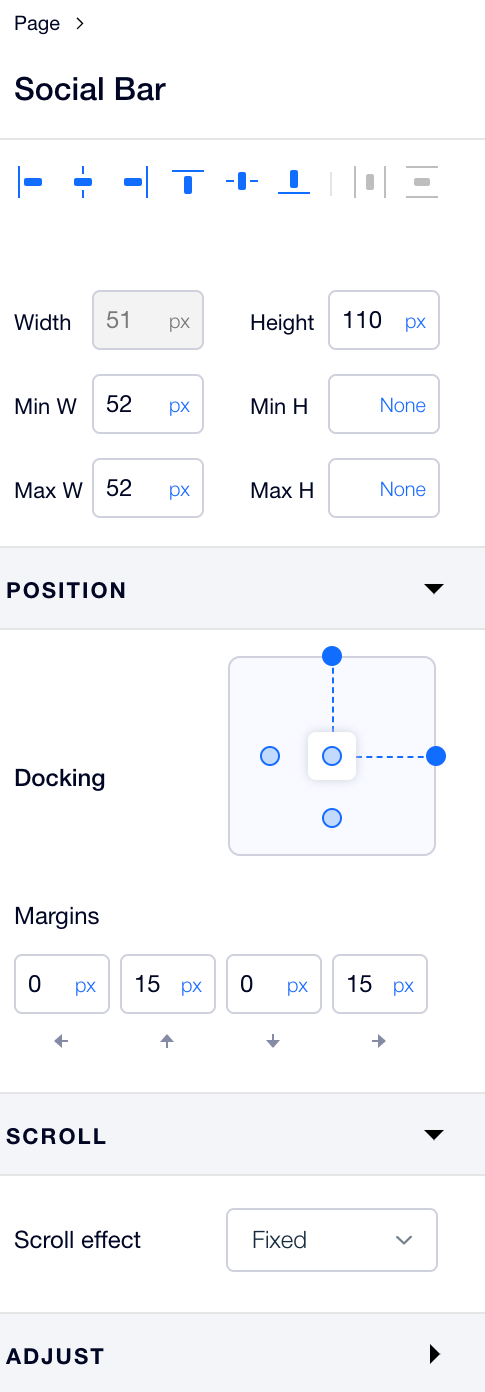Collapse the Position section
485x1392 pixels.
click(433, 589)
